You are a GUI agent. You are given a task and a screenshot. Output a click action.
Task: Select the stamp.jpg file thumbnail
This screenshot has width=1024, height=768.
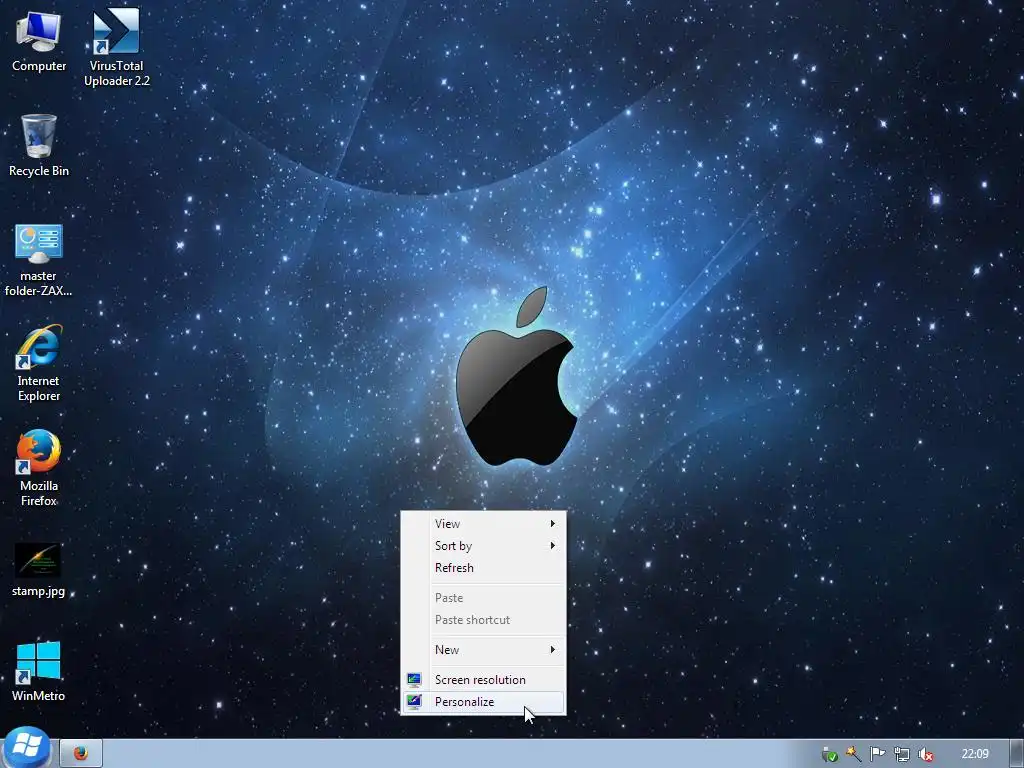(x=39, y=569)
